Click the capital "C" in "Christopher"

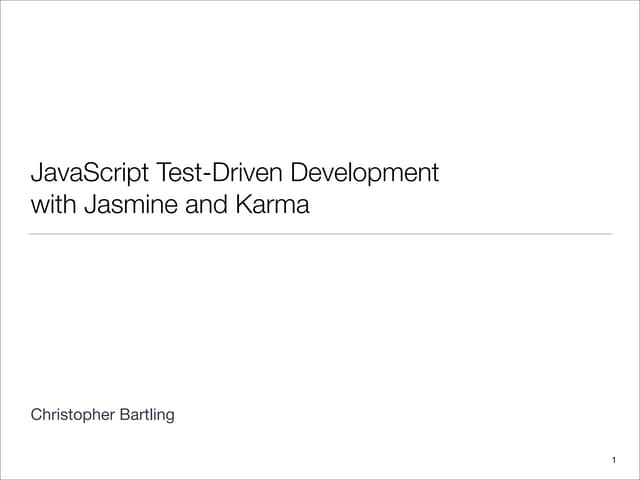[x=36, y=415]
